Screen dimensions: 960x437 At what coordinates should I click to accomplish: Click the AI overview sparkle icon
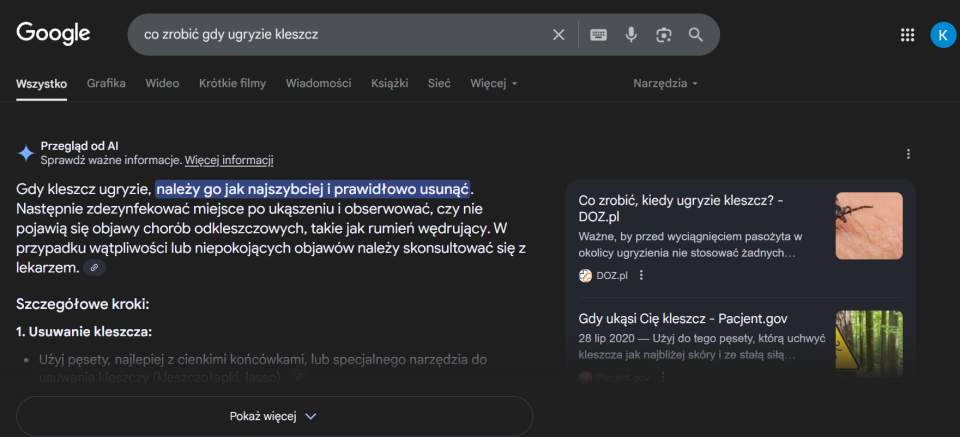[x=26, y=153]
